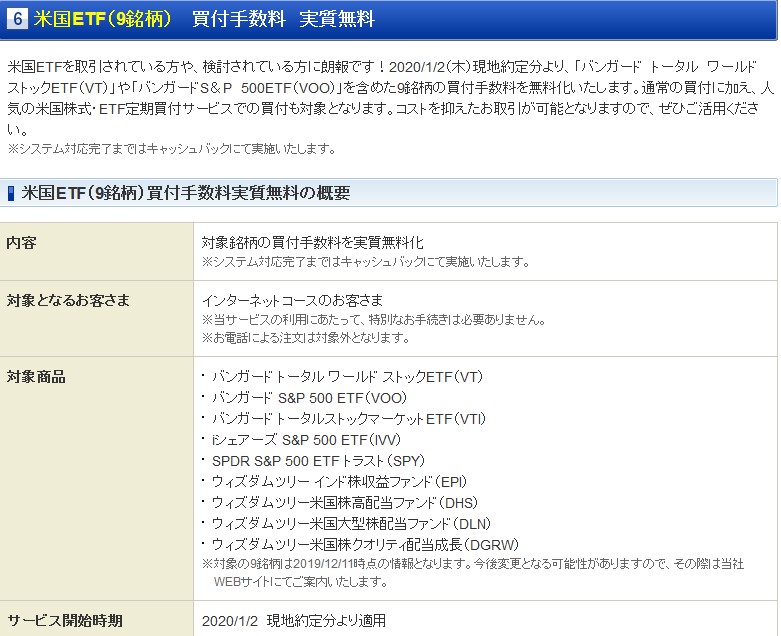Click cashback note below the intro paragraph
The image size is (781, 636).
pyautogui.click(x=172, y=148)
